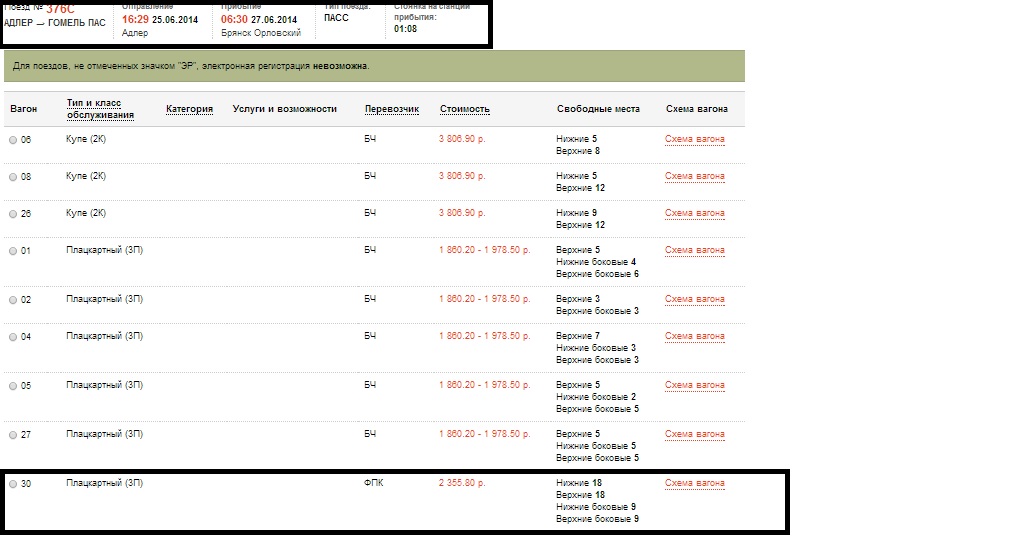This screenshot has width=1014, height=537.
Task: Click the train number 376С
Action: 61,9
